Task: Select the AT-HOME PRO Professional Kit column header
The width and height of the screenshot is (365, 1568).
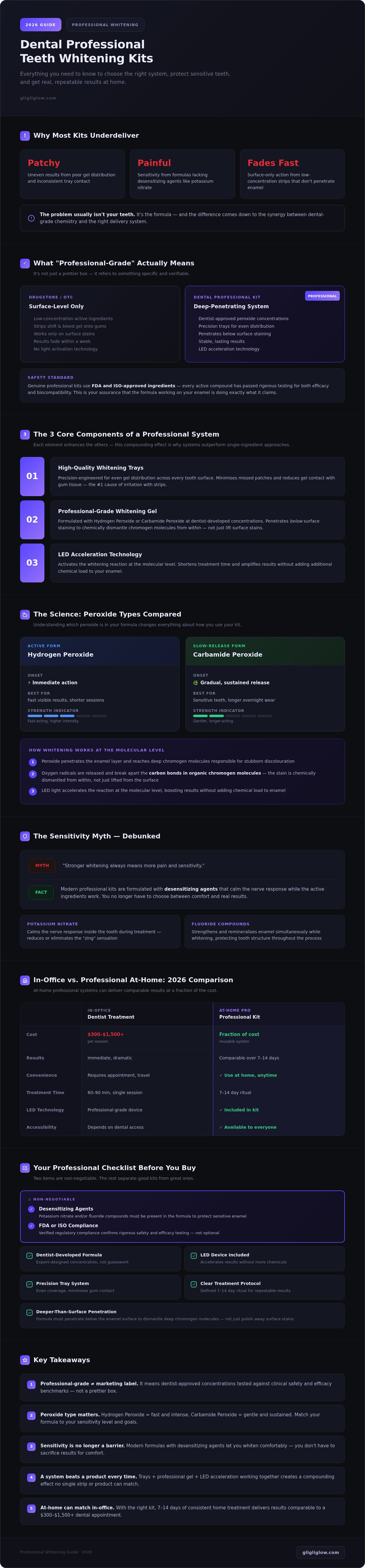Action: click(279, 1014)
